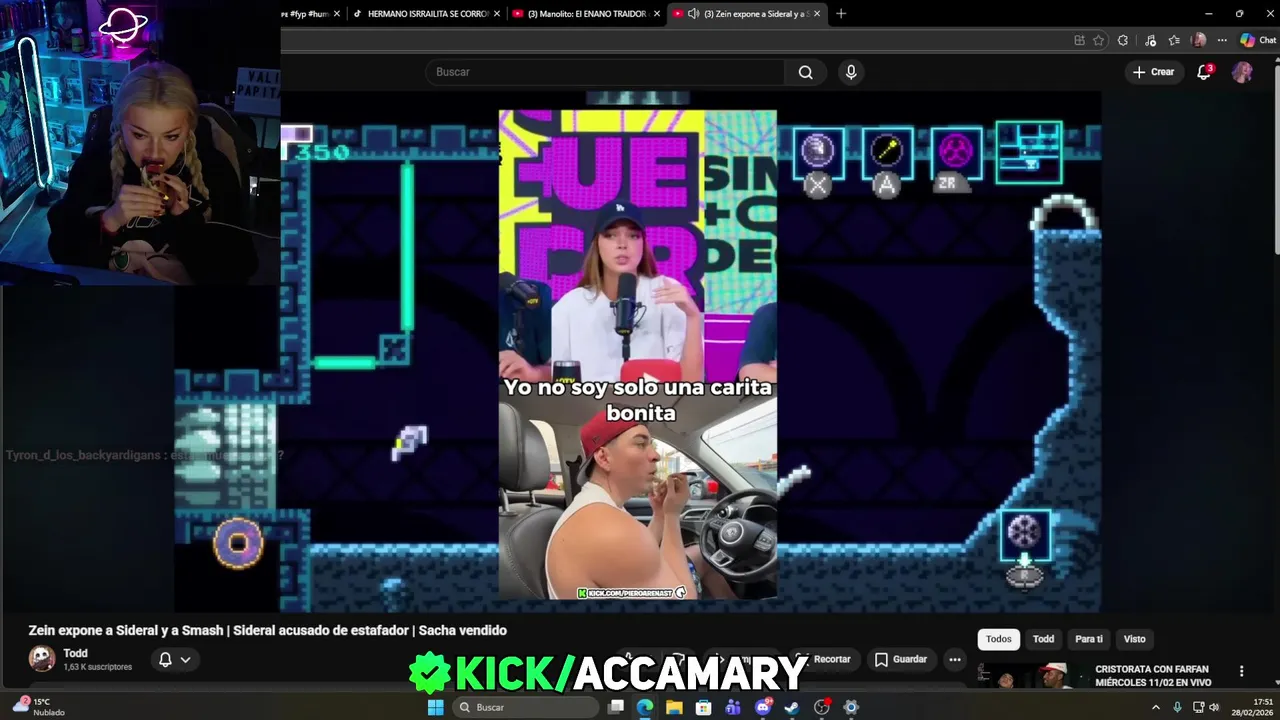Close the Manolito: El ENANO TRAIDOR tab
The width and height of the screenshot is (1280, 720).
[x=657, y=14]
